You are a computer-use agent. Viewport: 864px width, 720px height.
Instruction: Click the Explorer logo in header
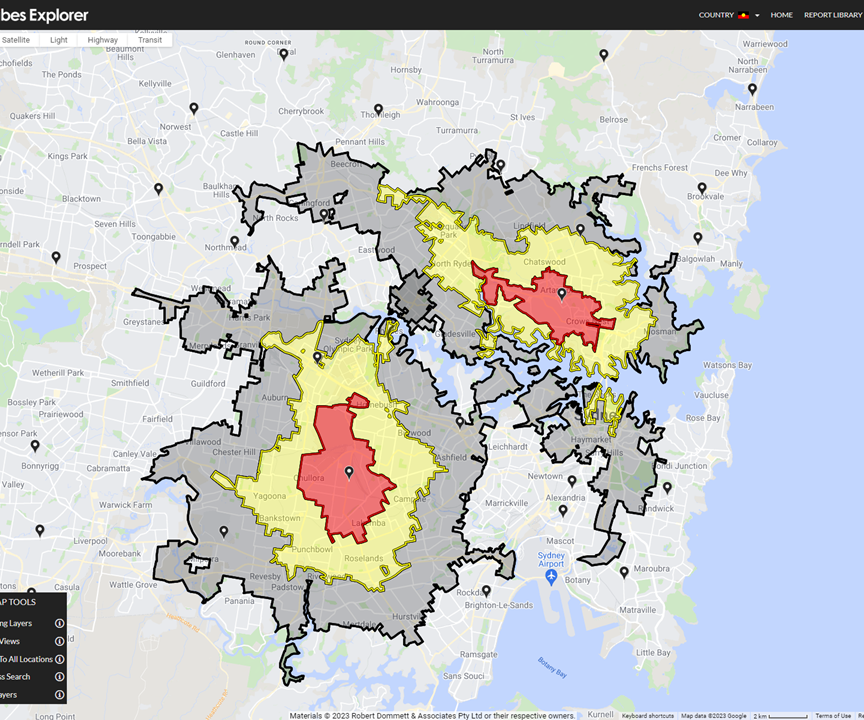click(x=44, y=15)
